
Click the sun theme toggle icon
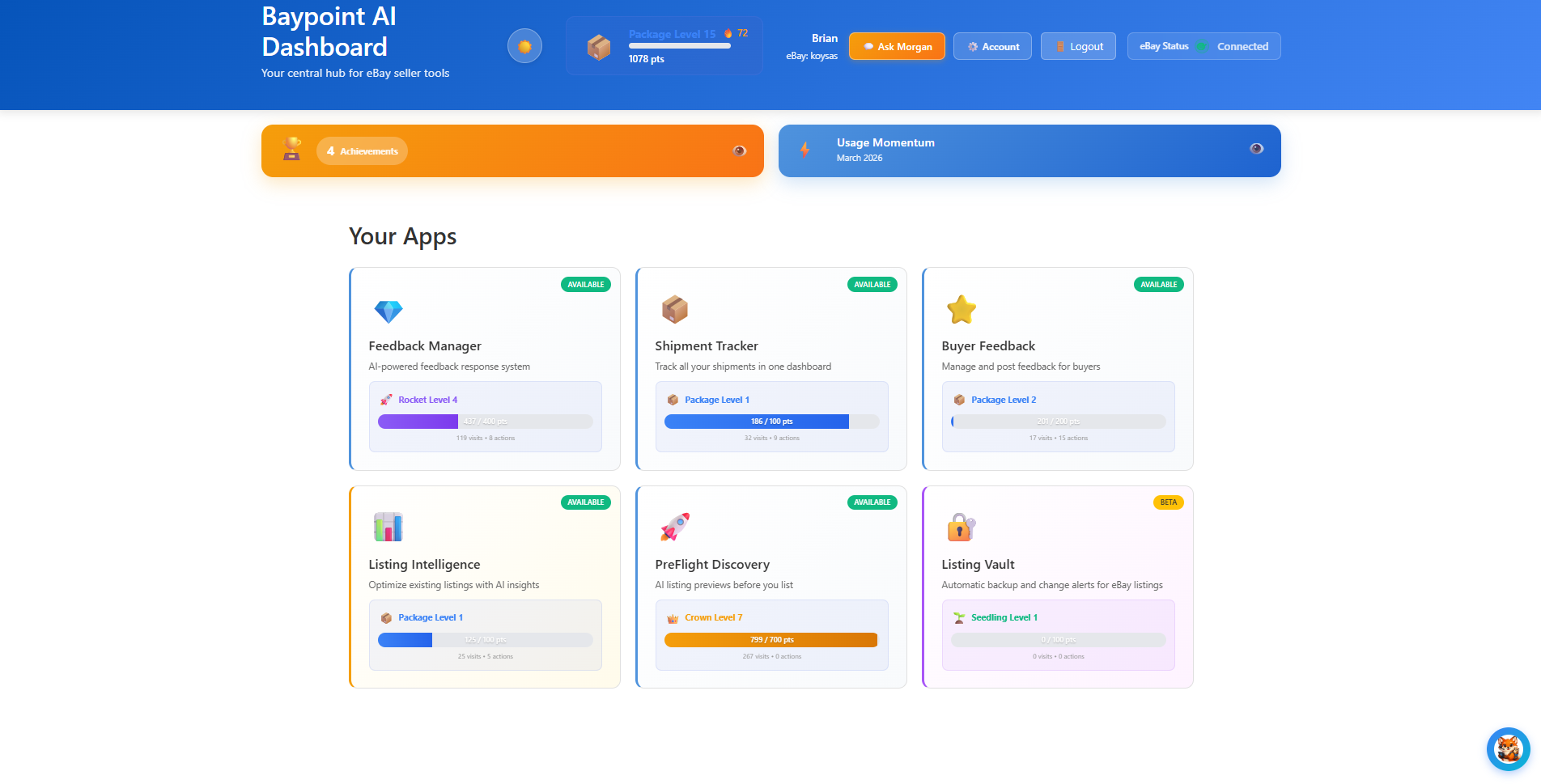(x=524, y=46)
